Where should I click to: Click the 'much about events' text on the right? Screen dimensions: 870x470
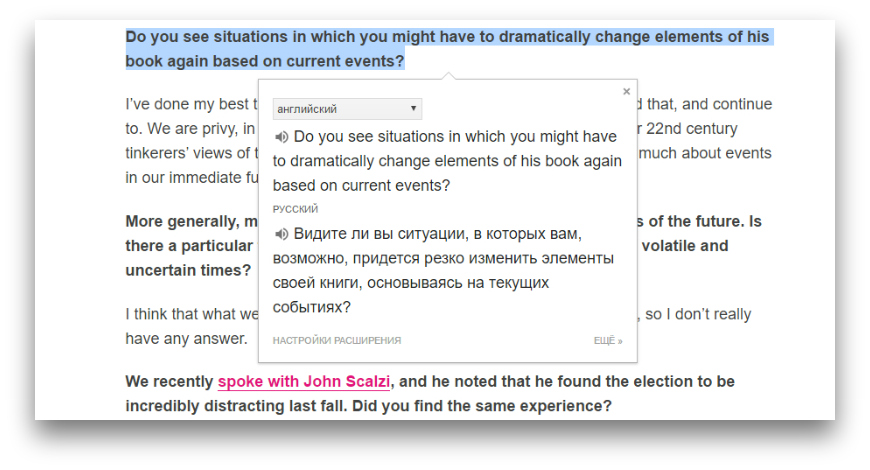pyautogui.click(x=705, y=153)
